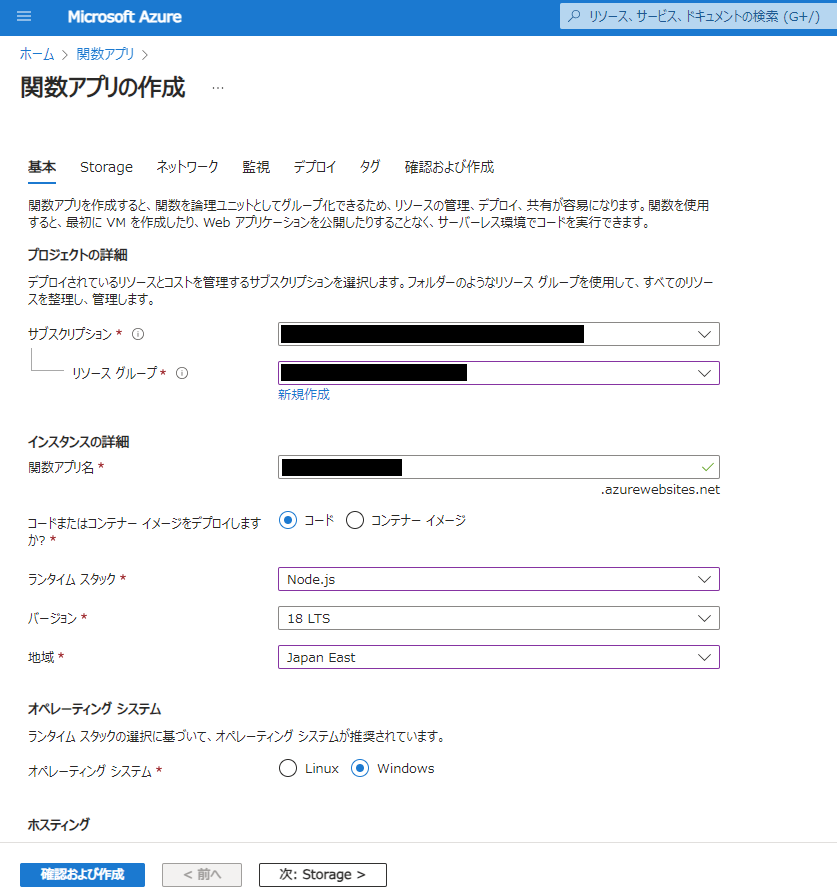This screenshot has width=837, height=896.
Task: Click the resource group info icon
Action: (182, 373)
